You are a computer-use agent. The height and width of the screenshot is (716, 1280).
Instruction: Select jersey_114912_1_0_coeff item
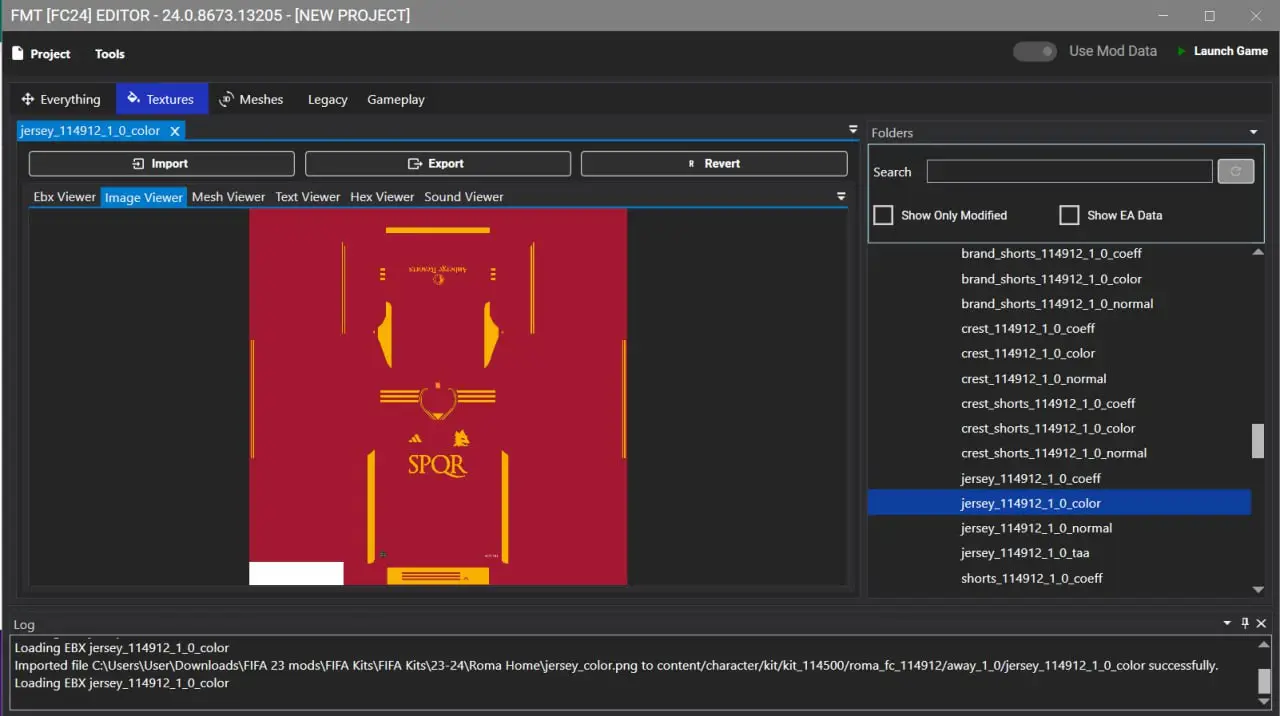[x=1031, y=479]
